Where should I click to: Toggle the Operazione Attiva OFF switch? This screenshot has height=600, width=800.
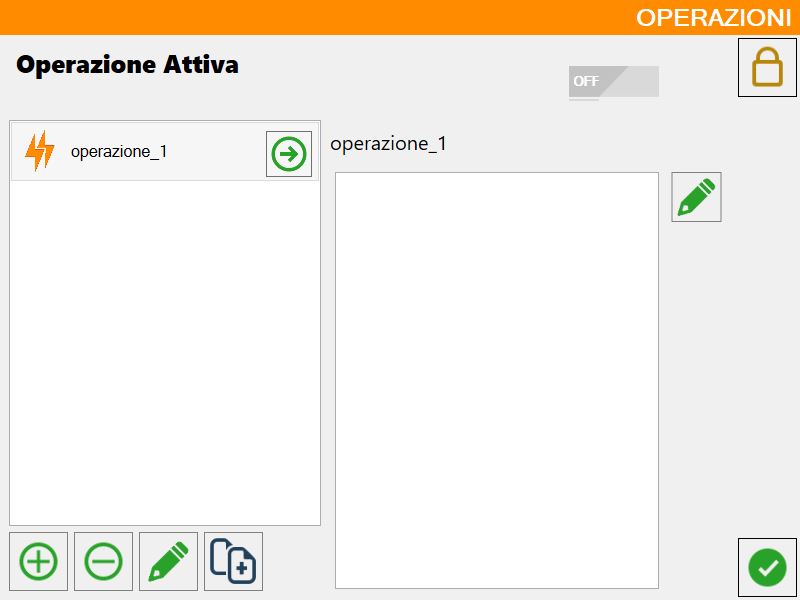click(614, 82)
